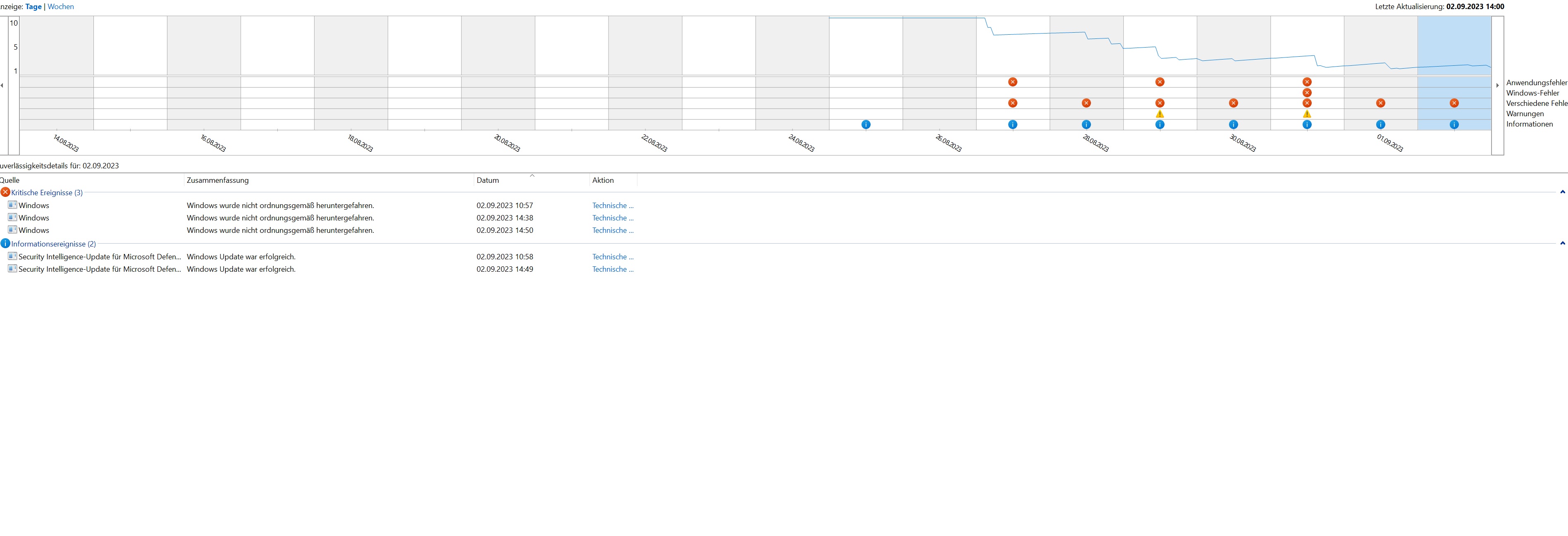The image size is (1568, 536).
Task: Click warning triangle icon on 29.08.2023
Action: point(1160,114)
